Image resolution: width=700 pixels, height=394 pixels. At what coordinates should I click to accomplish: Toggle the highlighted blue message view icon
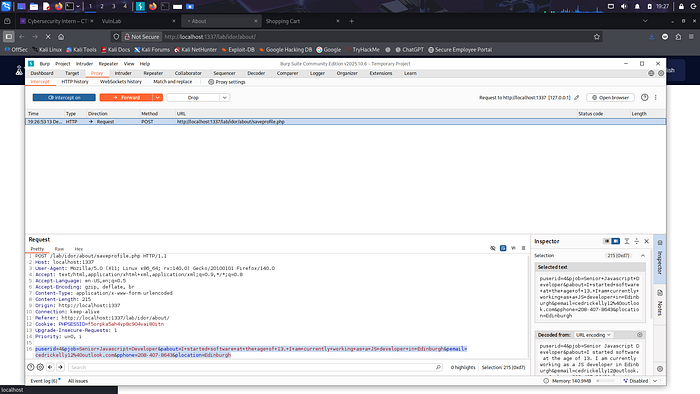pos(503,248)
